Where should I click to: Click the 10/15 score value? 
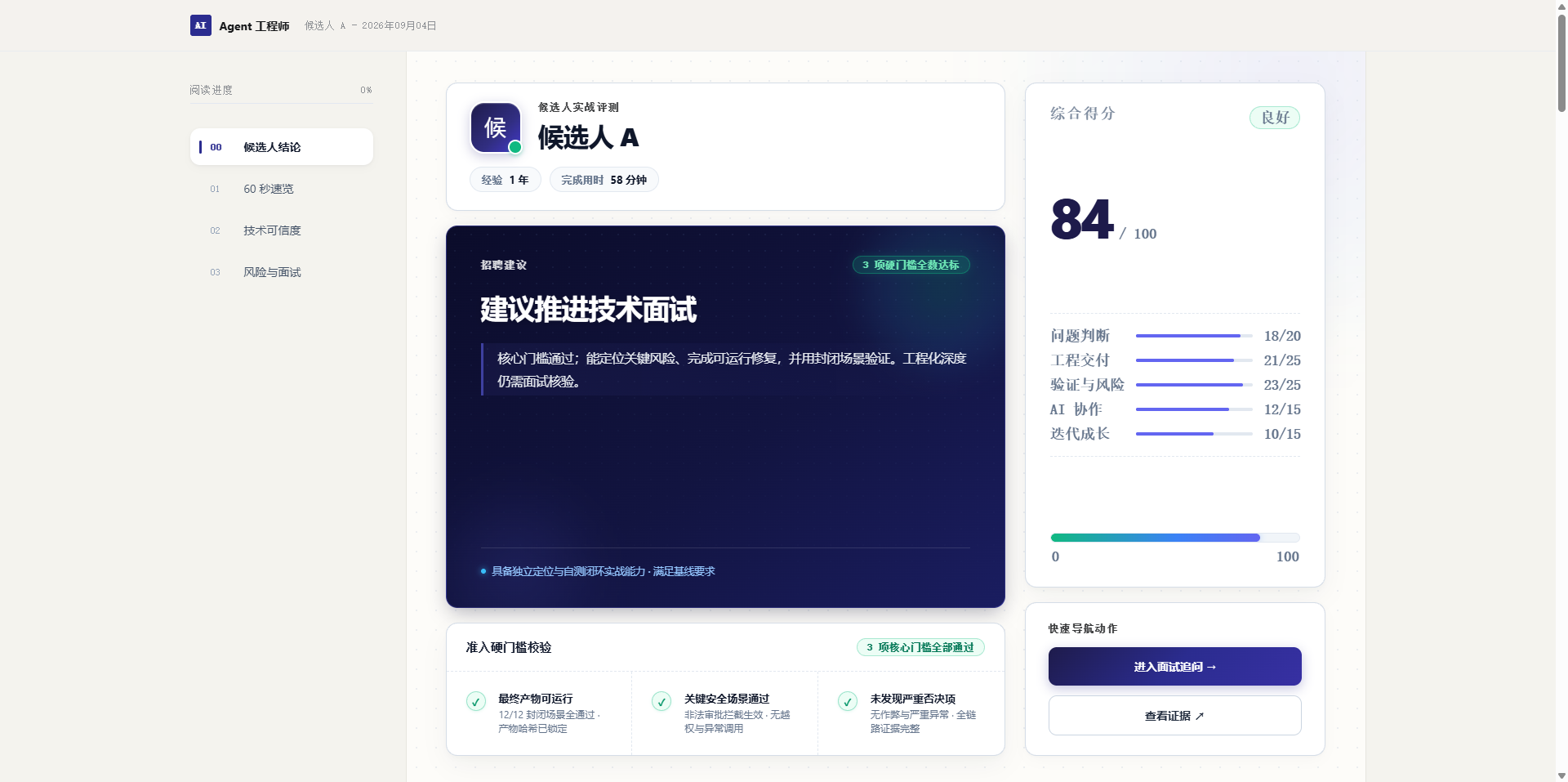[1282, 434]
